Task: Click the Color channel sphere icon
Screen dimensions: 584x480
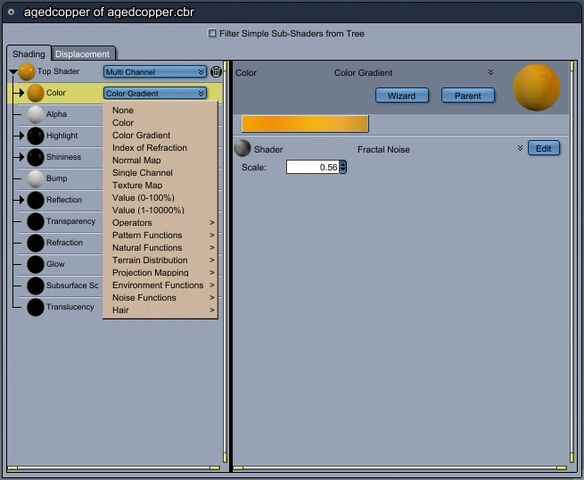Action: [x=35, y=93]
